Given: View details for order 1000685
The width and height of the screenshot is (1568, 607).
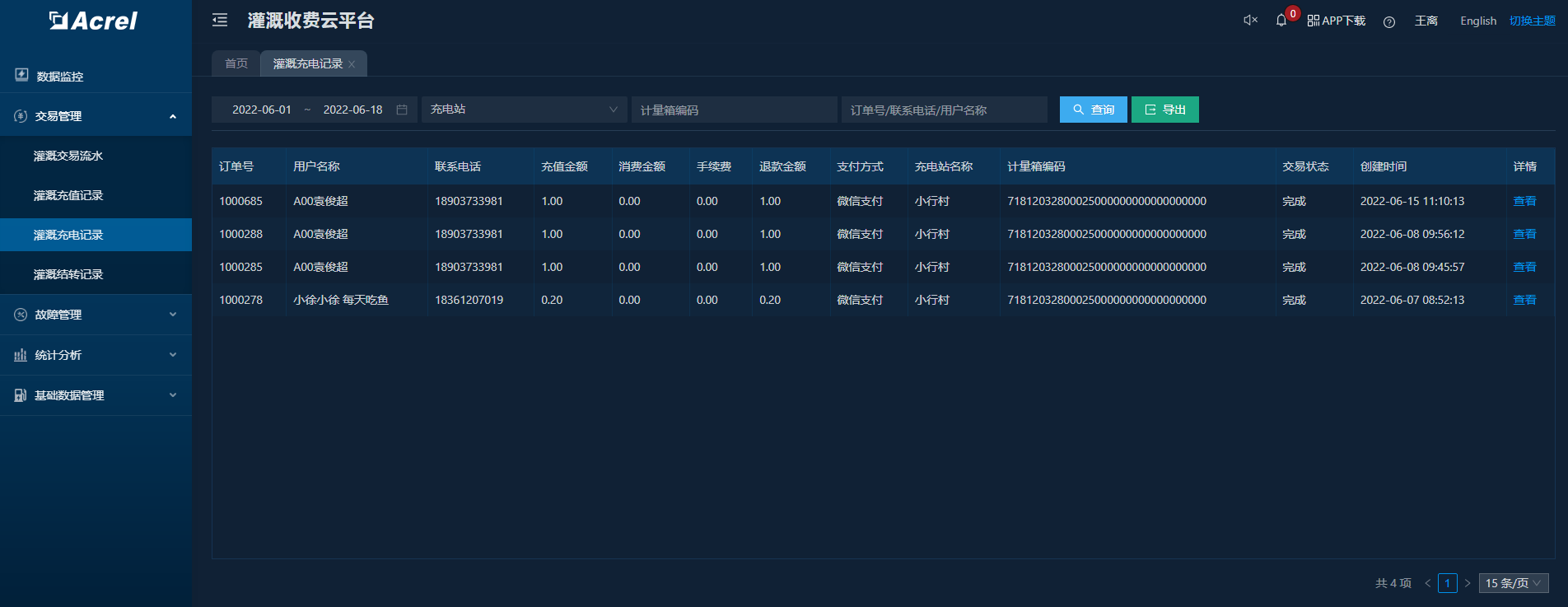Looking at the screenshot, I should tap(1524, 201).
